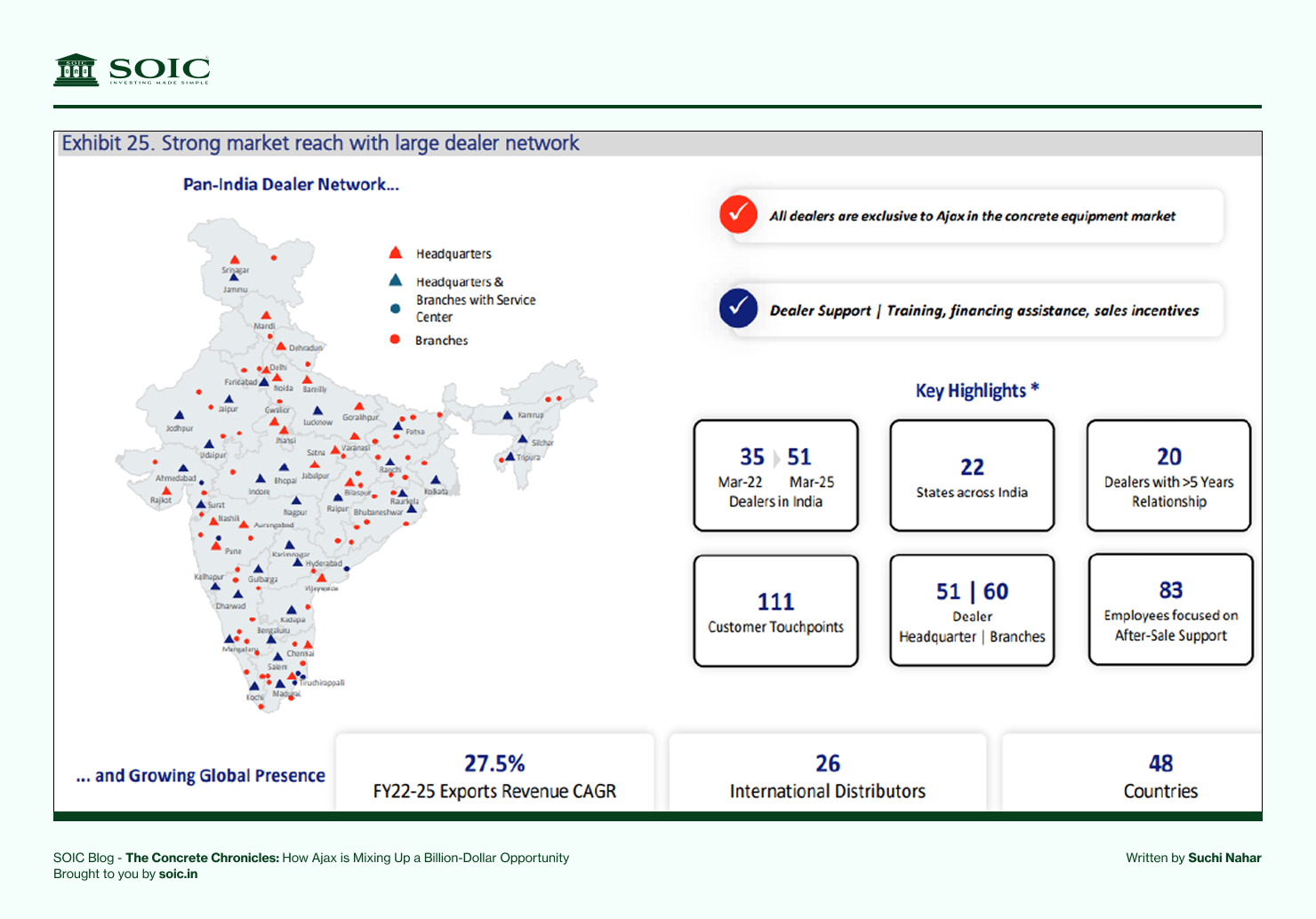Image resolution: width=1316 pixels, height=919 pixels.
Task: Click the blue checkmark circle icon
Action: tap(738, 308)
